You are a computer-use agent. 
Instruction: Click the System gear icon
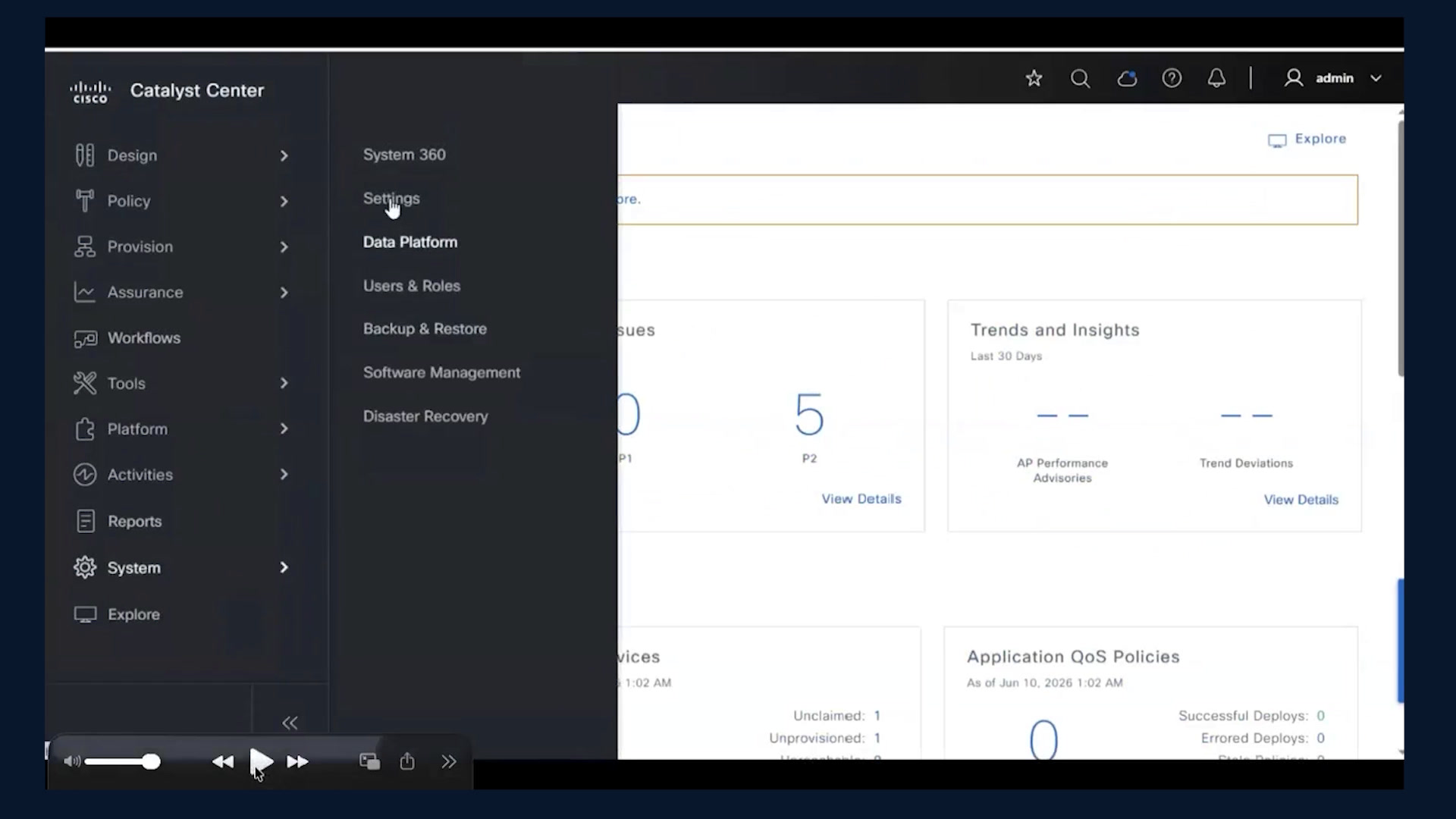85,567
